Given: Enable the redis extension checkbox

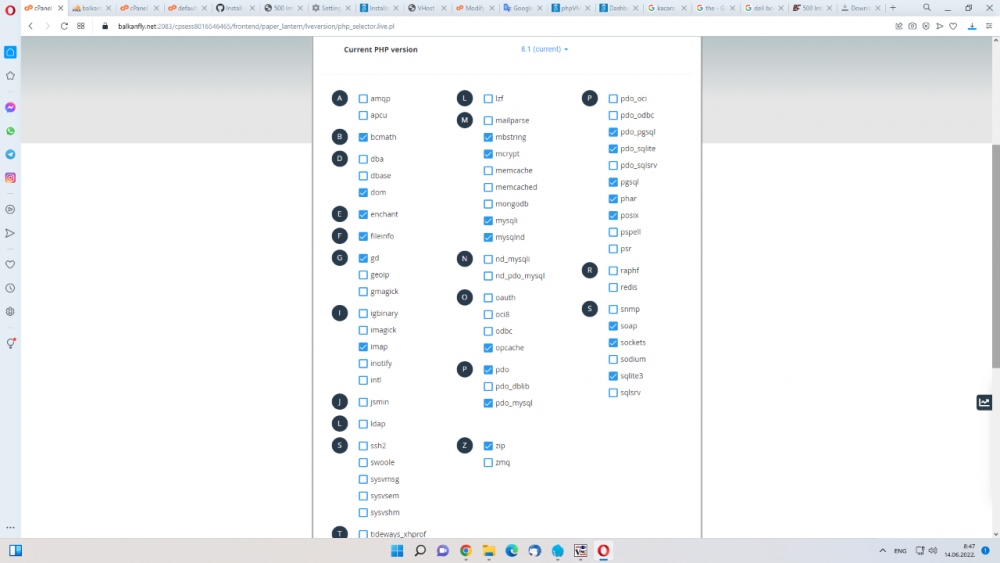Looking at the screenshot, I should click(613, 287).
